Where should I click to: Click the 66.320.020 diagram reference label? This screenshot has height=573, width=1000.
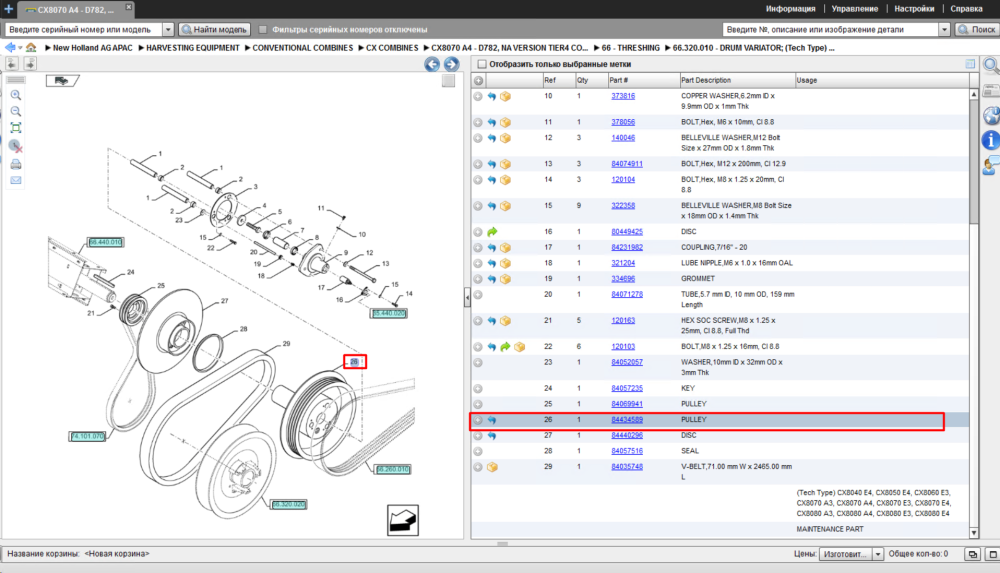coord(289,505)
